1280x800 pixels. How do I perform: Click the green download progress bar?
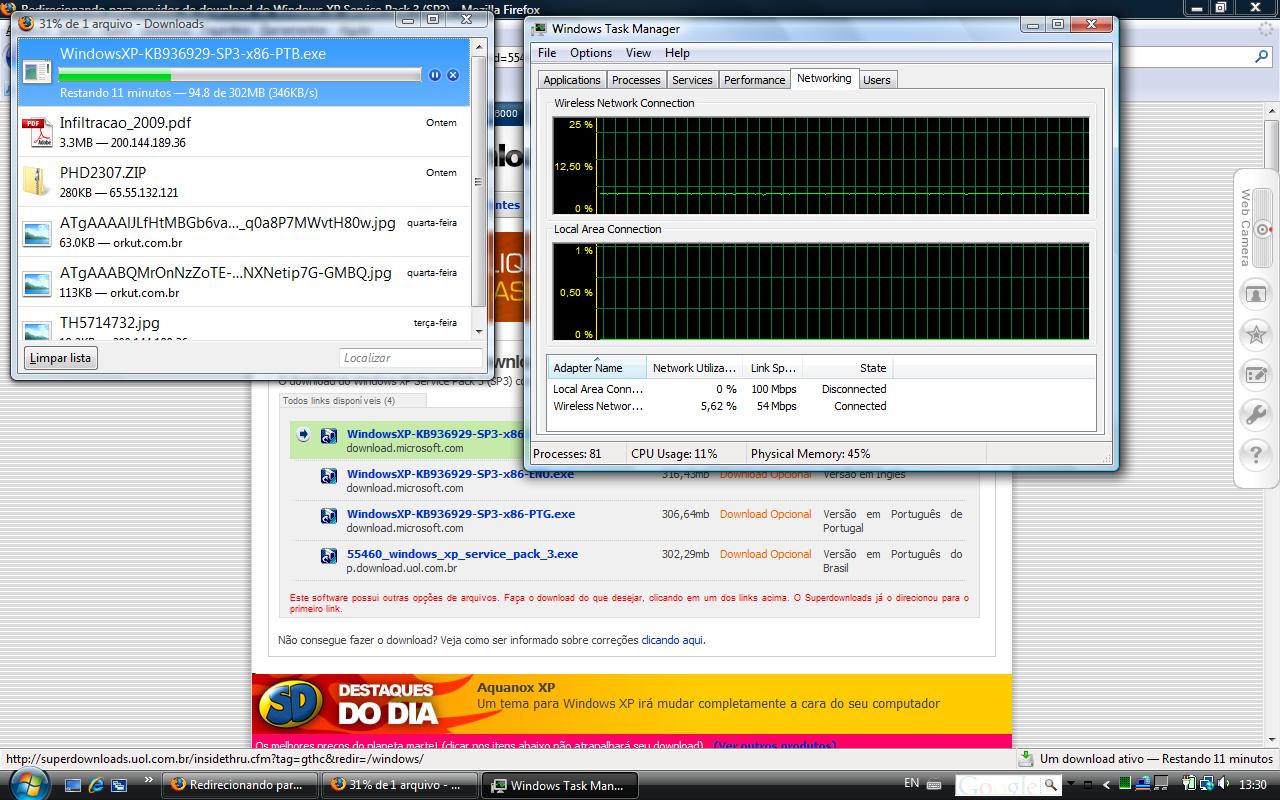(x=240, y=76)
